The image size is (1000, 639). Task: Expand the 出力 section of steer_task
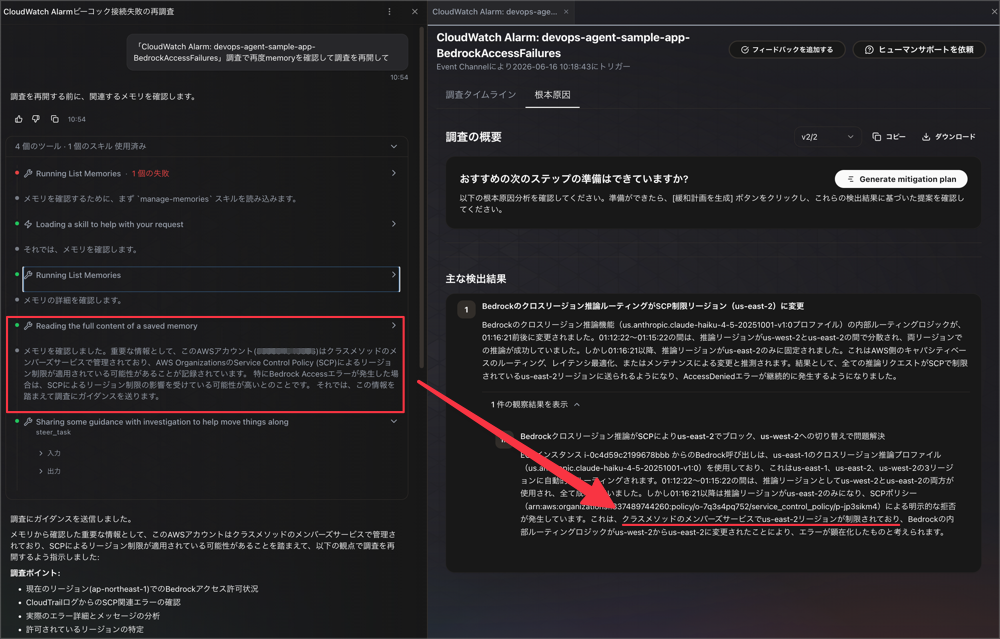point(50,471)
